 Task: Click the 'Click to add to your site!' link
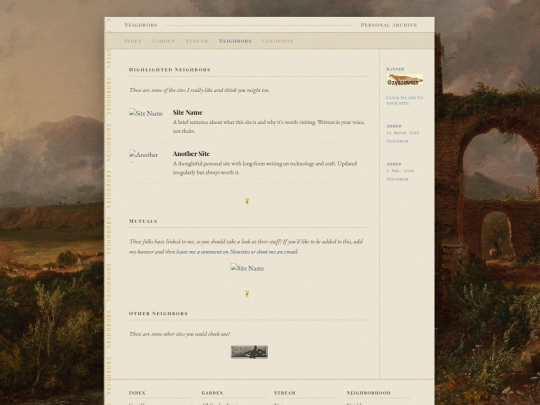405,100
